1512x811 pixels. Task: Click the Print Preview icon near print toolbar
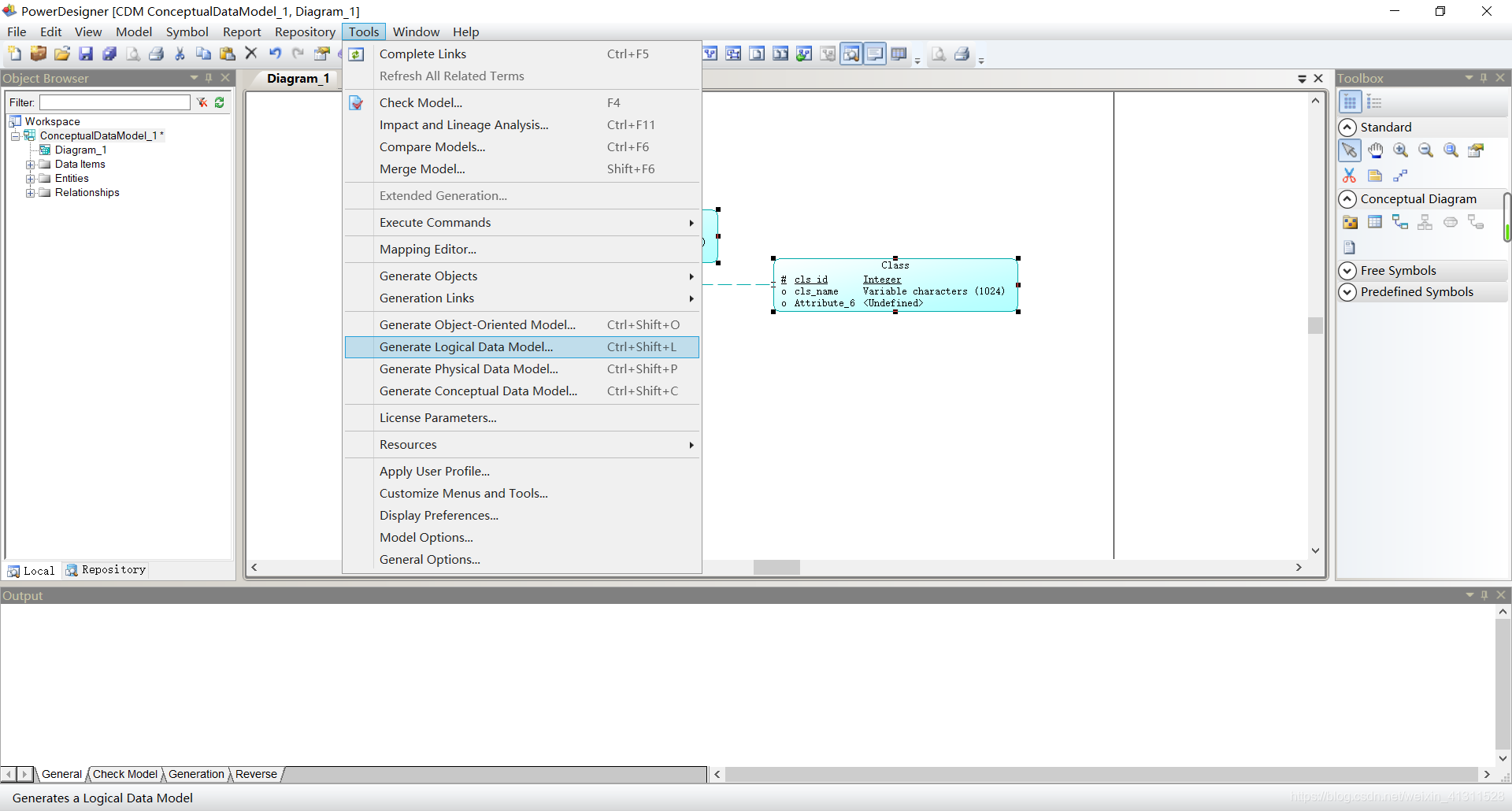(x=938, y=54)
